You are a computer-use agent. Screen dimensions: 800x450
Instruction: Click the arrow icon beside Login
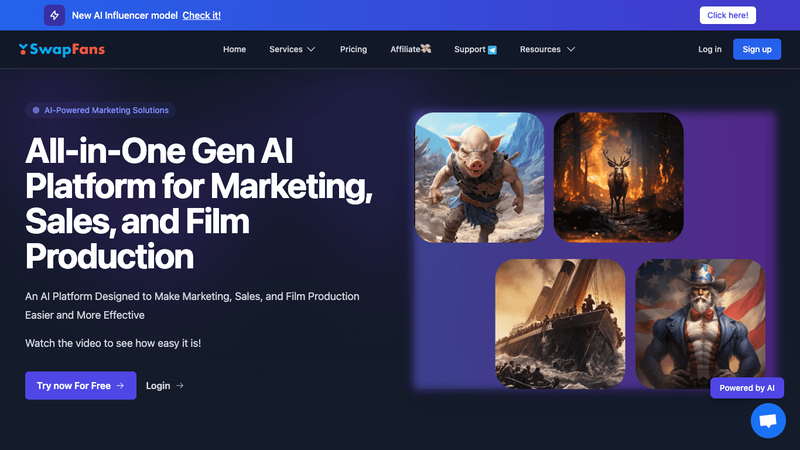[180, 386]
